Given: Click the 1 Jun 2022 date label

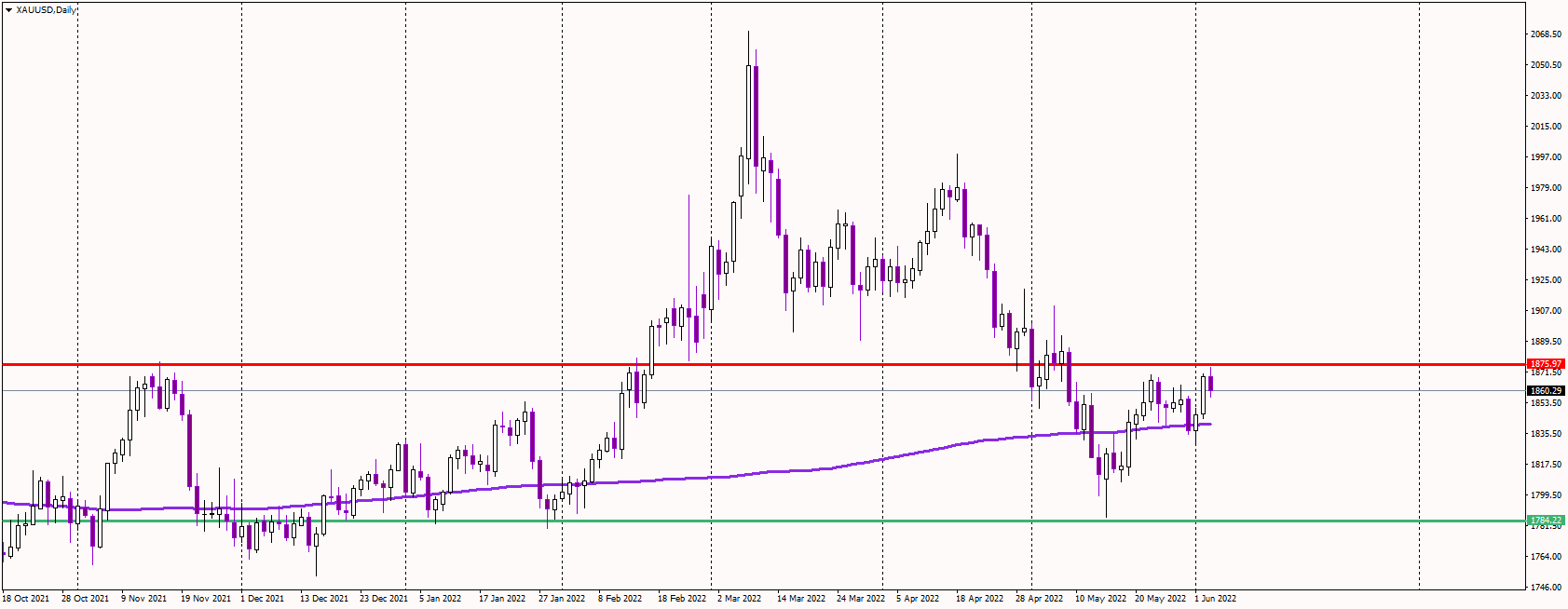Looking at the screenshot, I should [1215, 599].
